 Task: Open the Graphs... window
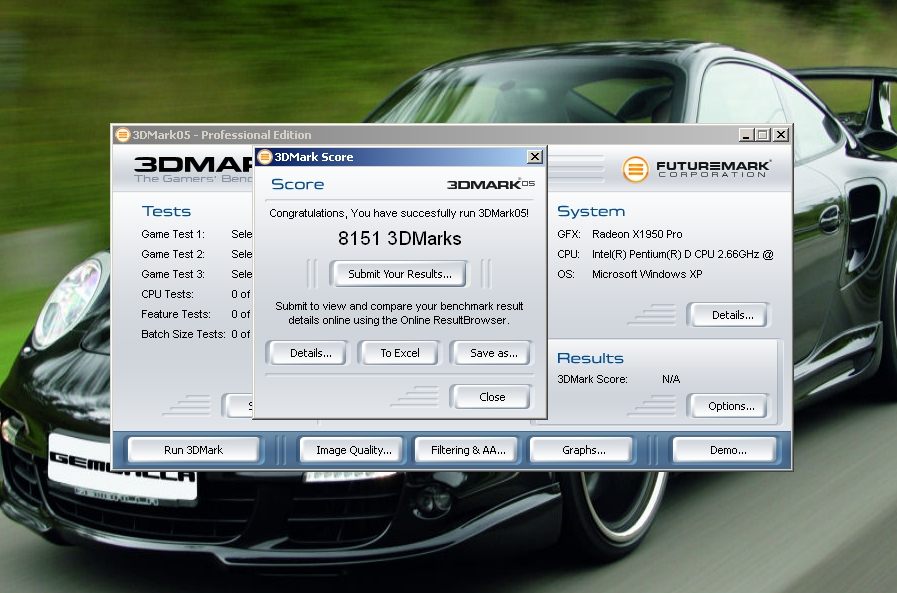click(x=583, y=450)
